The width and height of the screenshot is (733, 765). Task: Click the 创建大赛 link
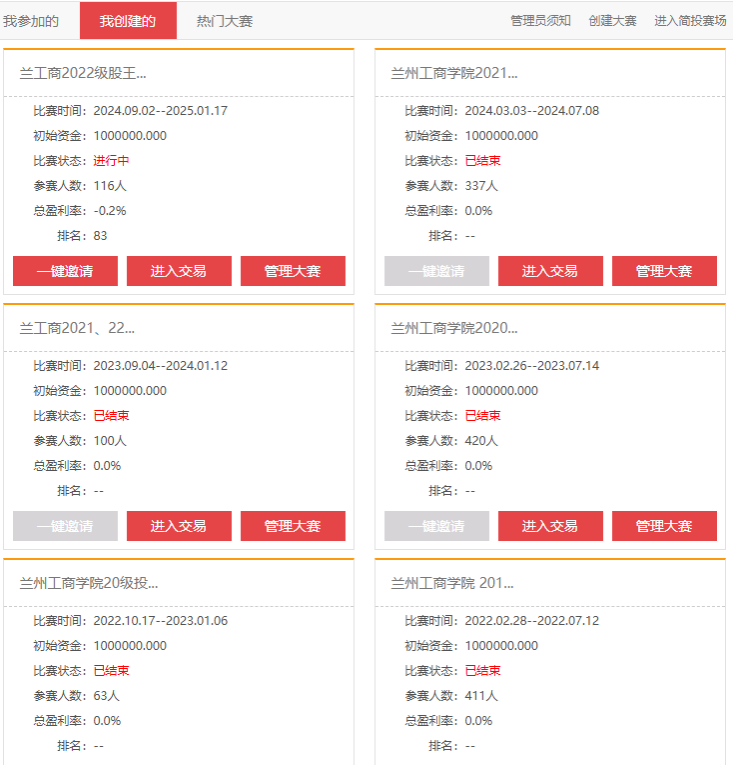612,21
